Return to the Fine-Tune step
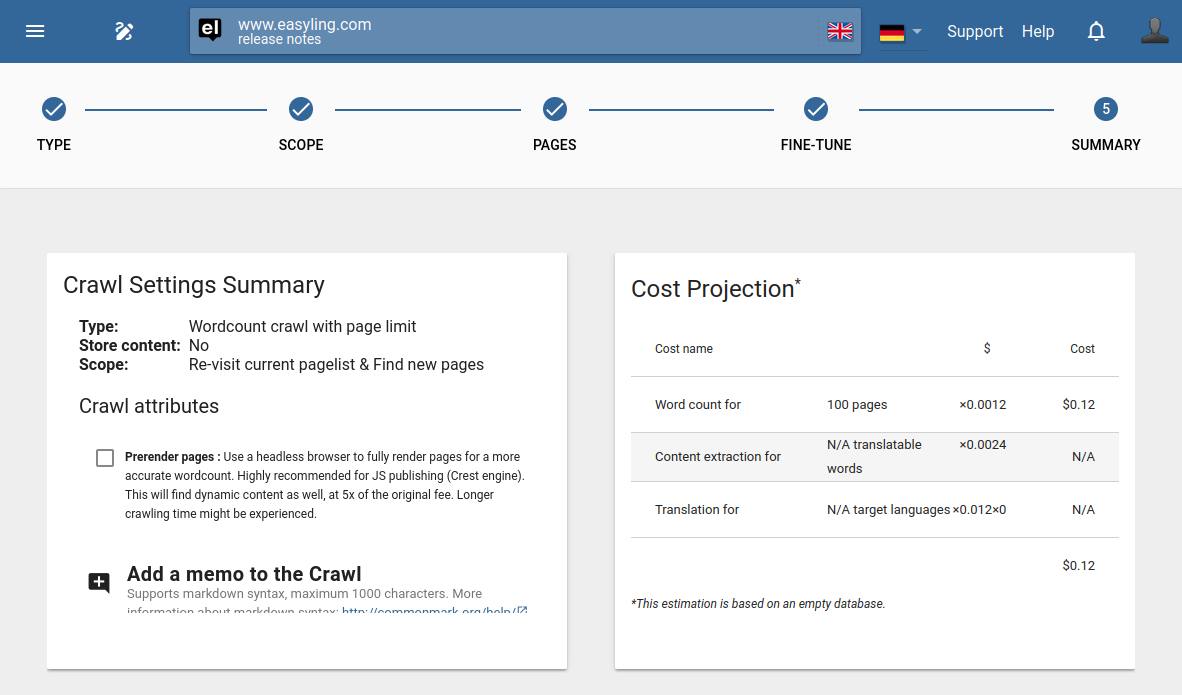The image size is (1182, 695). 816,109
